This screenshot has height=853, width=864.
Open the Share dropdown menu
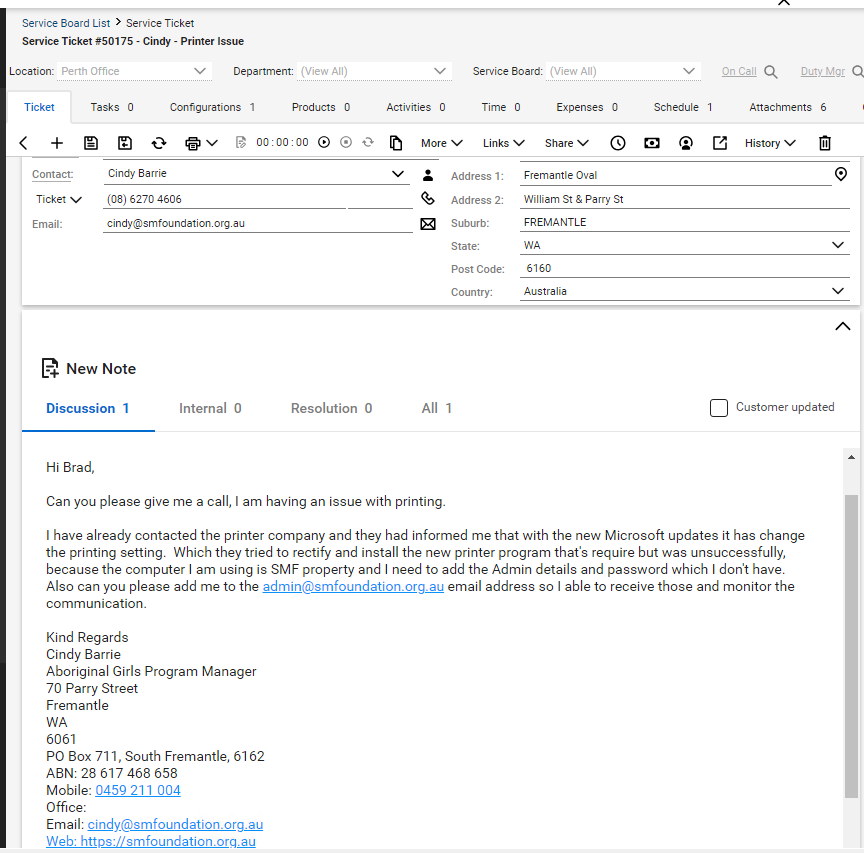566,143
